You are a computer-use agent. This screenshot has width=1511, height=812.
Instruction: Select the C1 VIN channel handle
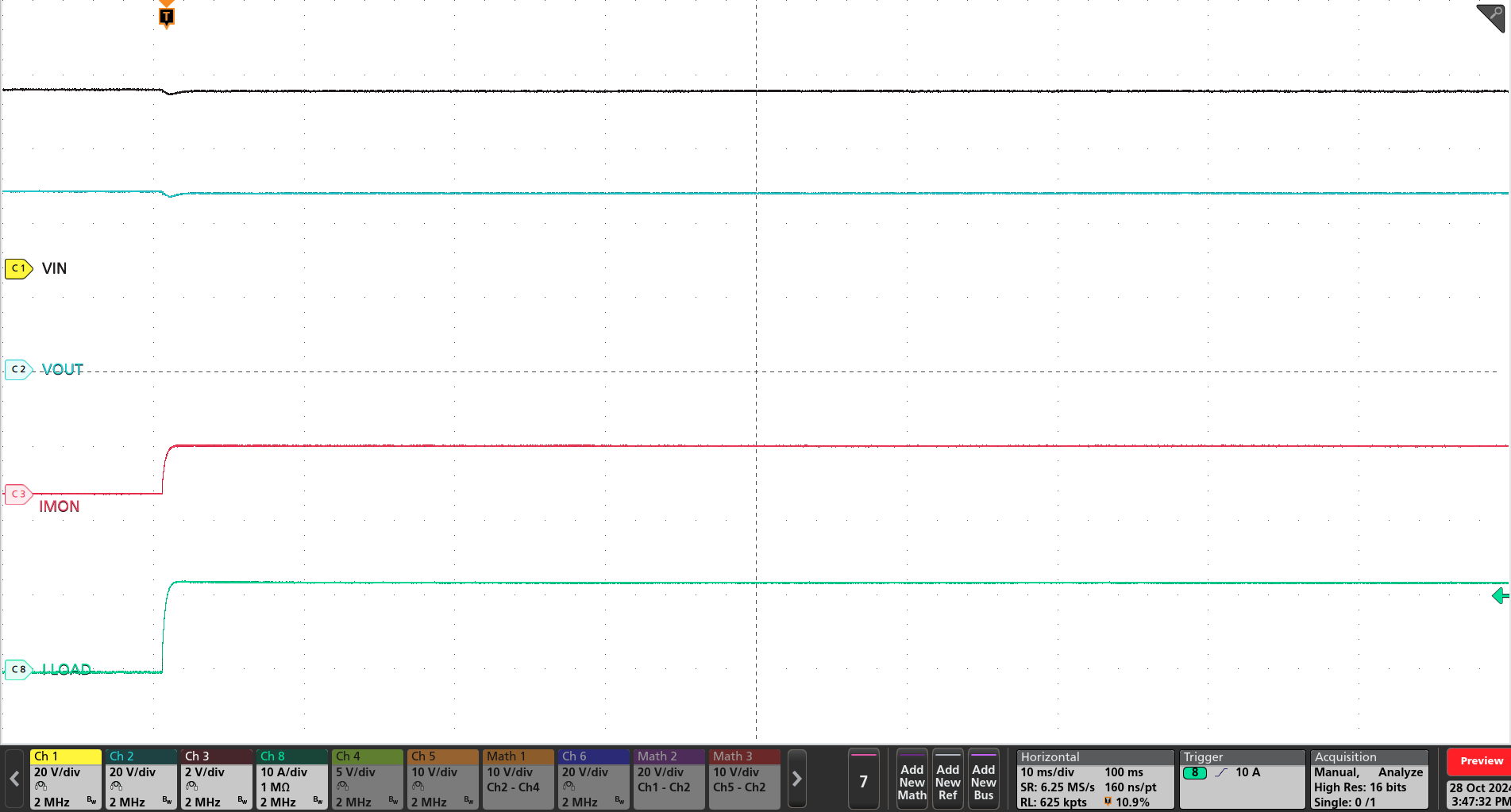point(17,268)
